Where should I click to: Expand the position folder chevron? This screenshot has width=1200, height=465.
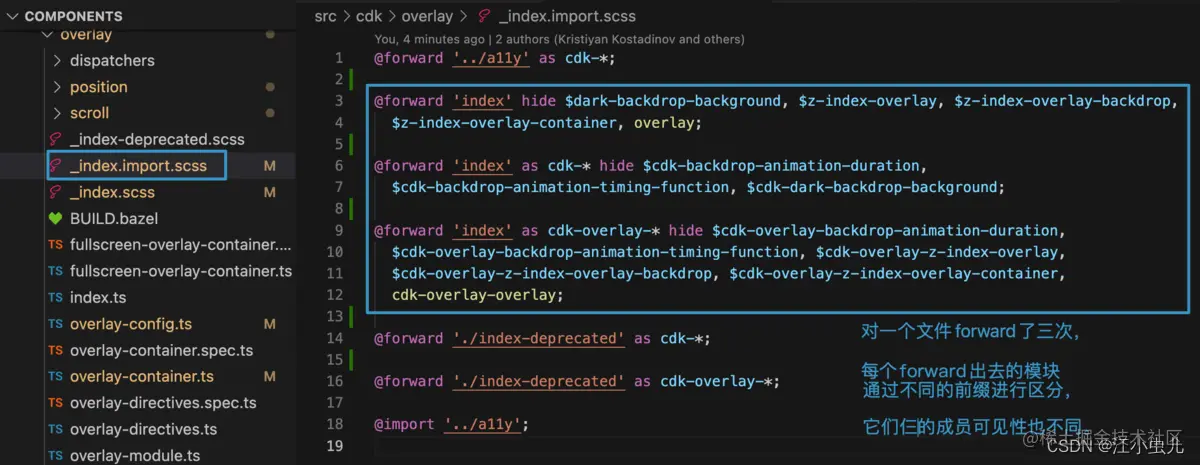57,87
